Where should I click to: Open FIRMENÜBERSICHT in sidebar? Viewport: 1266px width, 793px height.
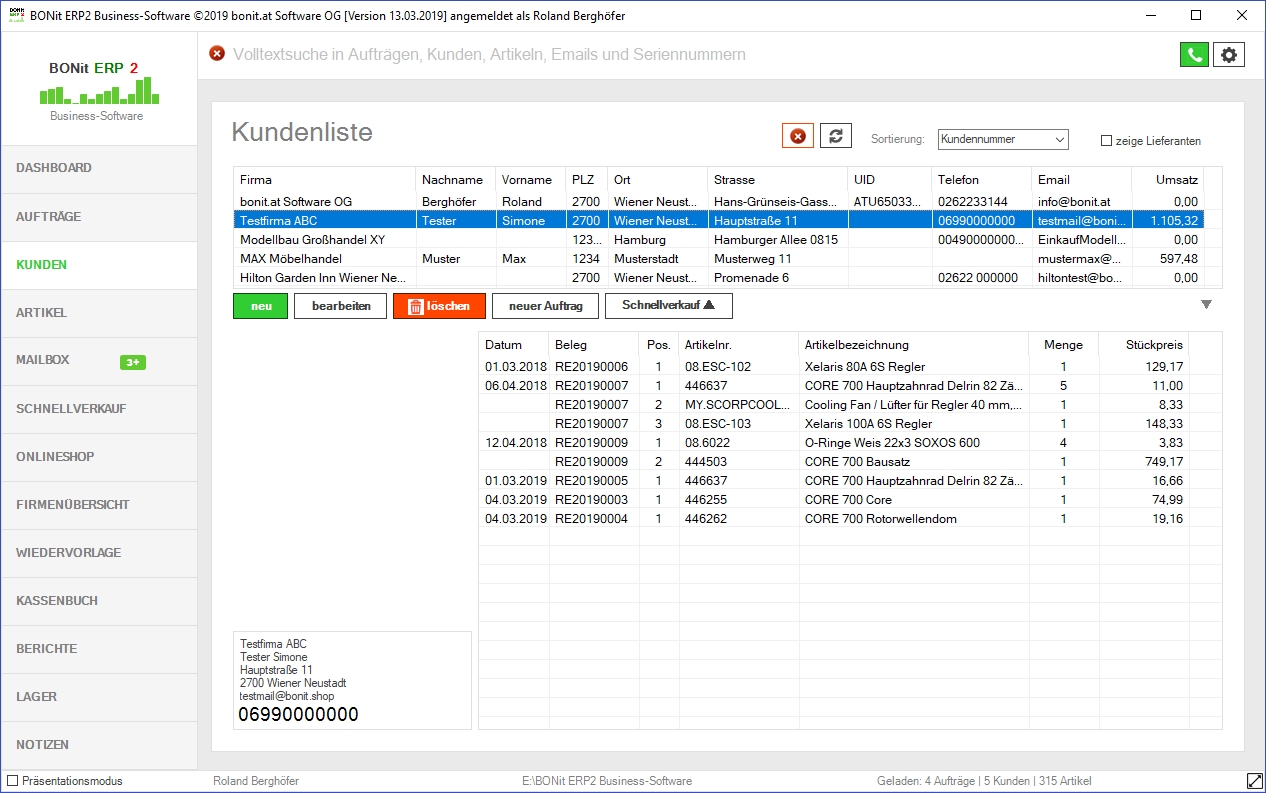[x=98, y=505]
